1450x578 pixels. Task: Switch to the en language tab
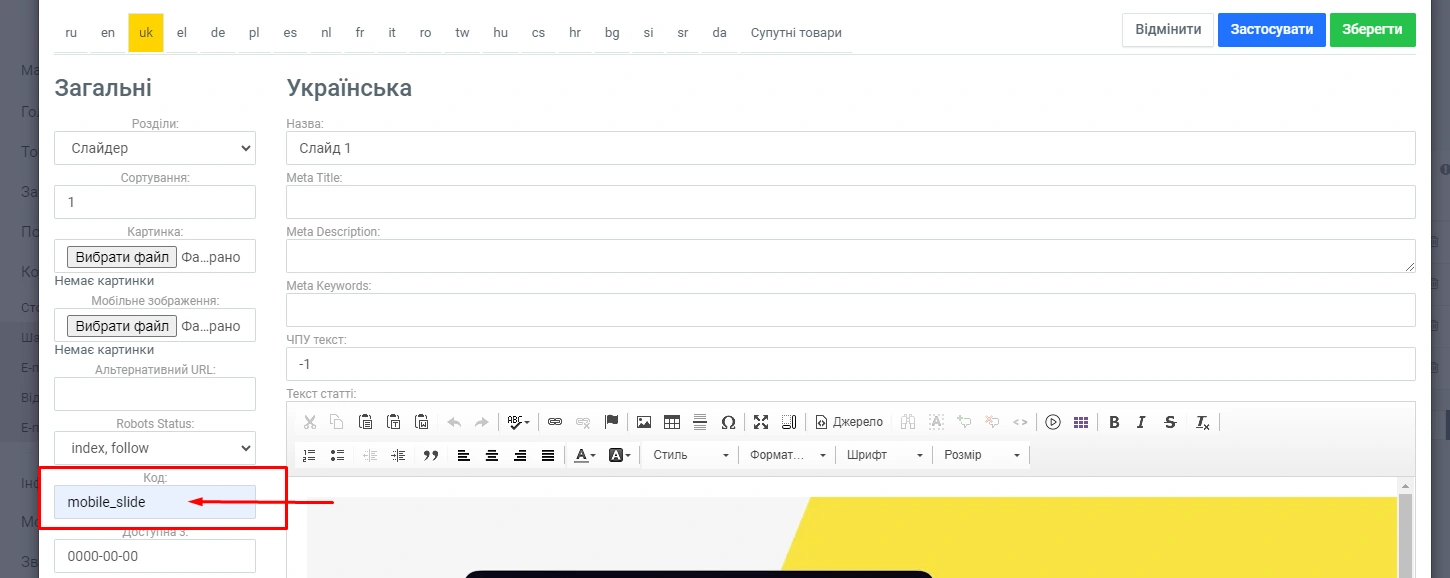point(108,32)
